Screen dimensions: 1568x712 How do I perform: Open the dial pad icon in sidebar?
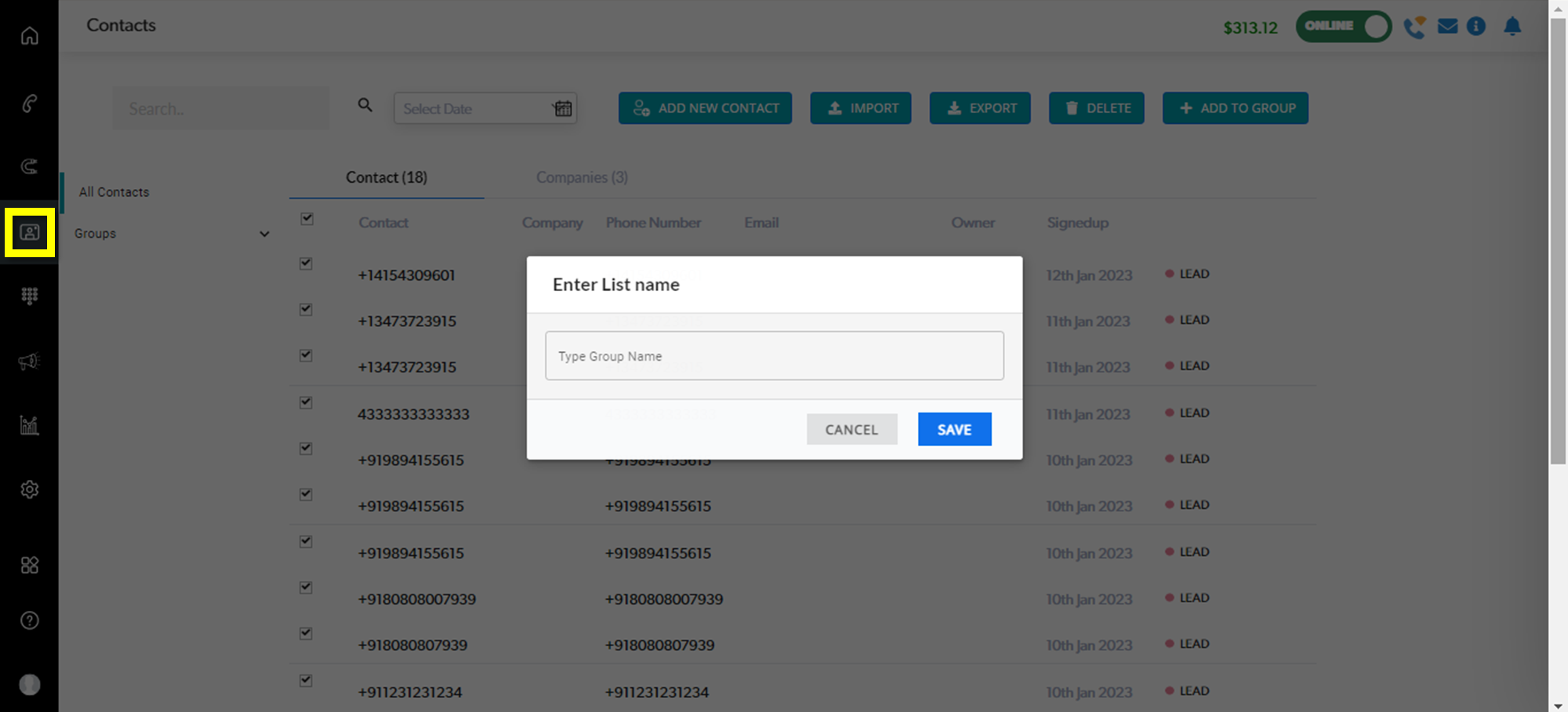[x=29, y=296]
